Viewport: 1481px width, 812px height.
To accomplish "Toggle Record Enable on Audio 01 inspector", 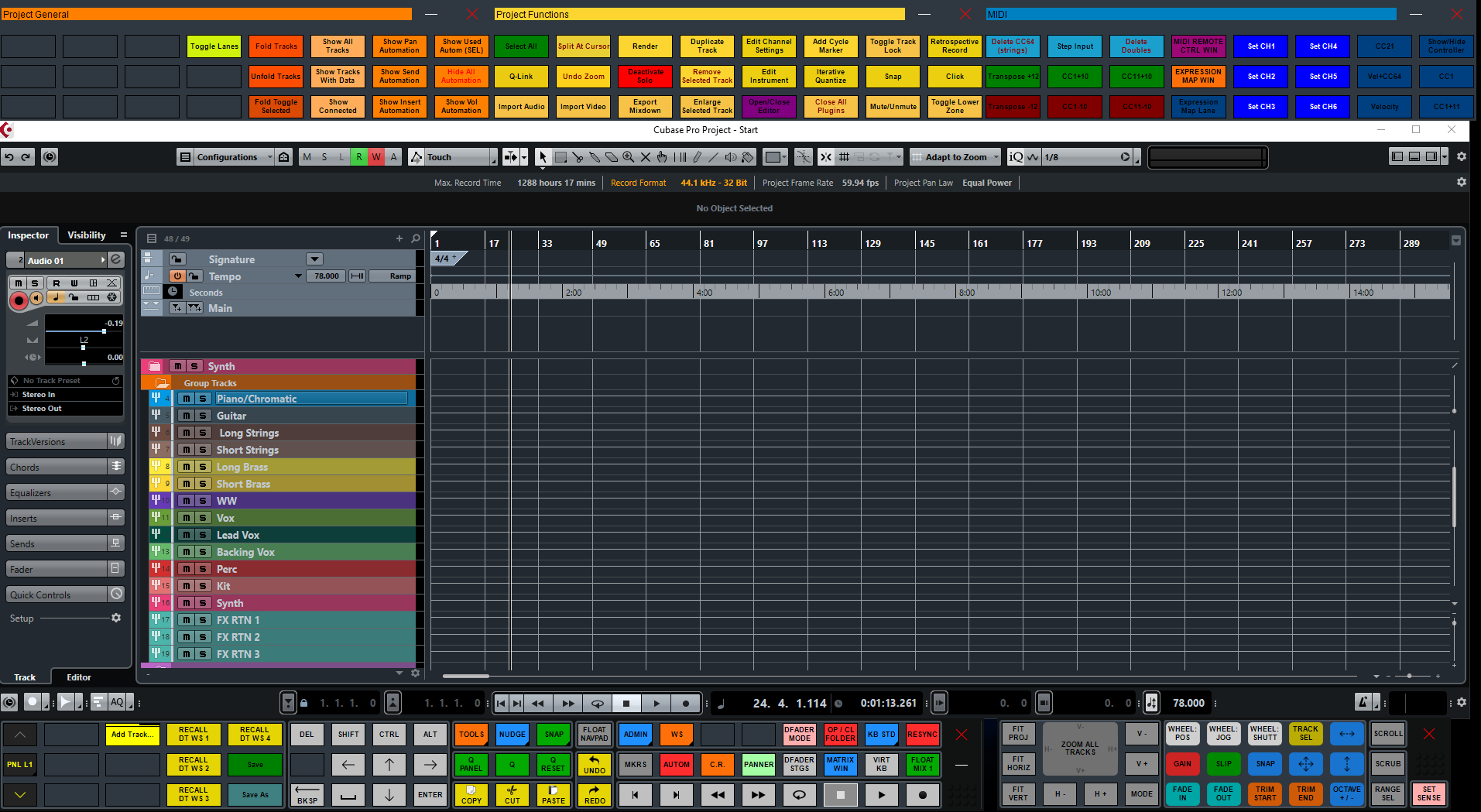I will 19,300.
